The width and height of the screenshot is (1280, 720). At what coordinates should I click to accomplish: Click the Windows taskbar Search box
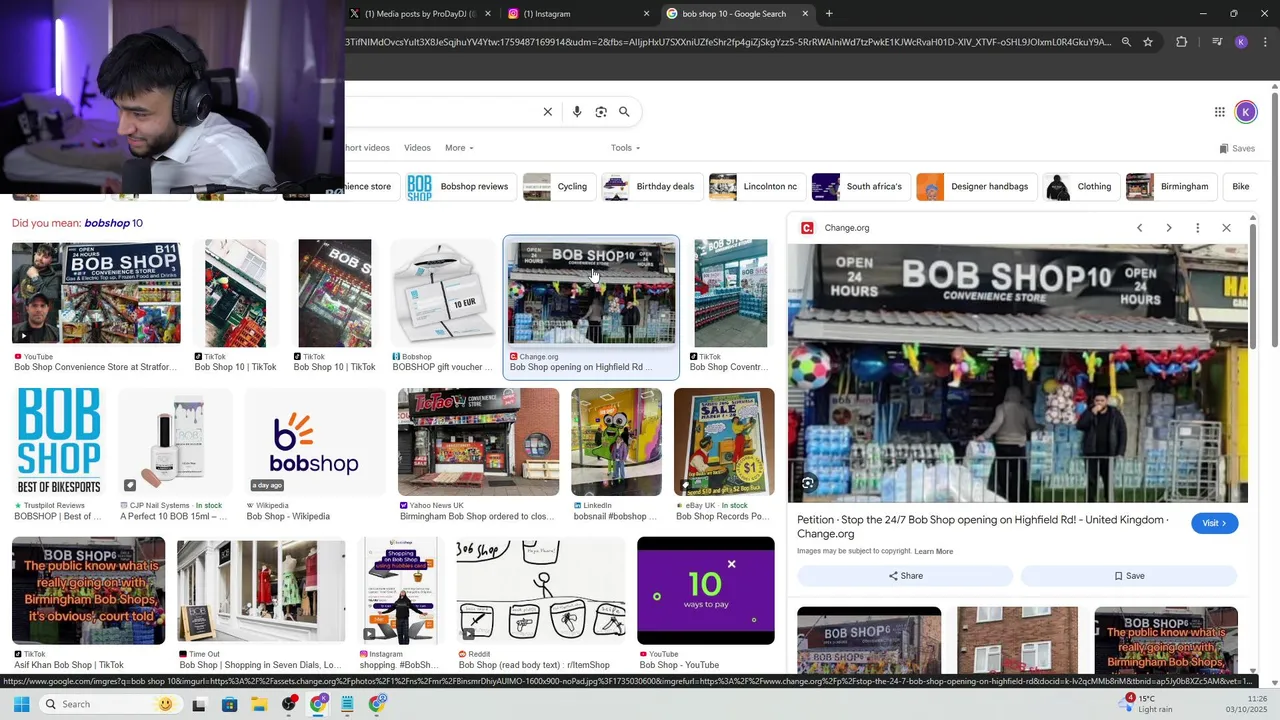click(110, 704)
